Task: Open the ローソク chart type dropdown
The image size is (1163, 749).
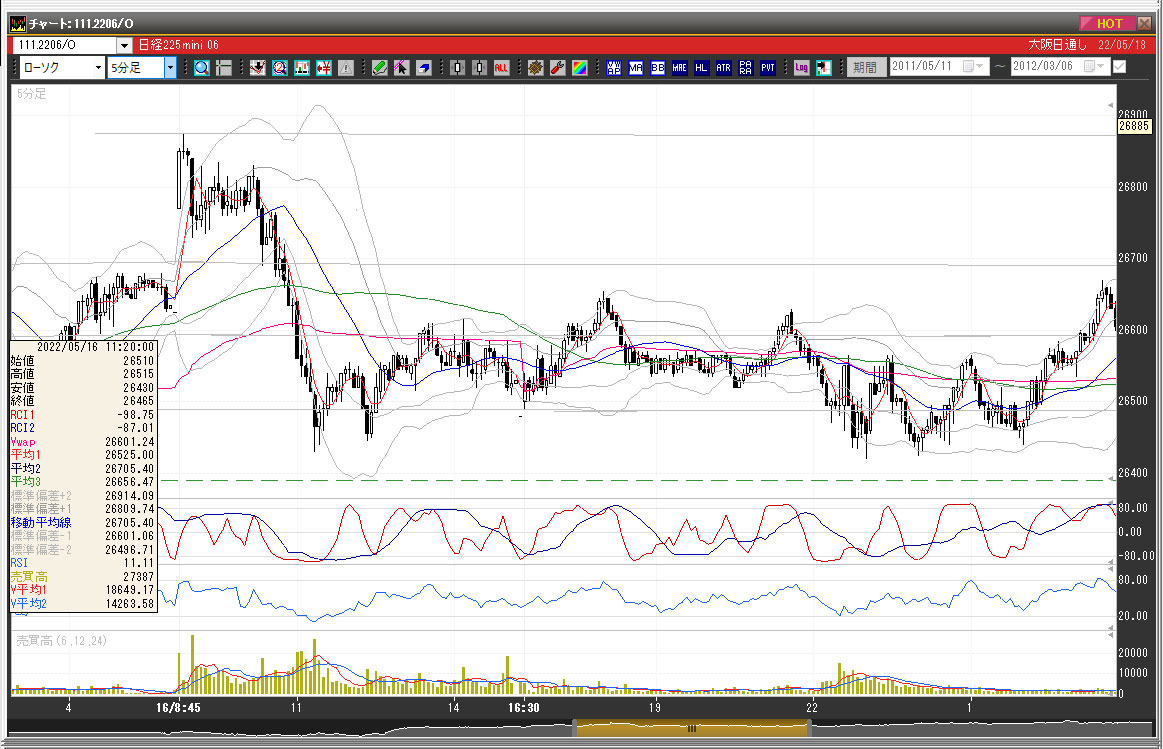Action: click(98, 67)
